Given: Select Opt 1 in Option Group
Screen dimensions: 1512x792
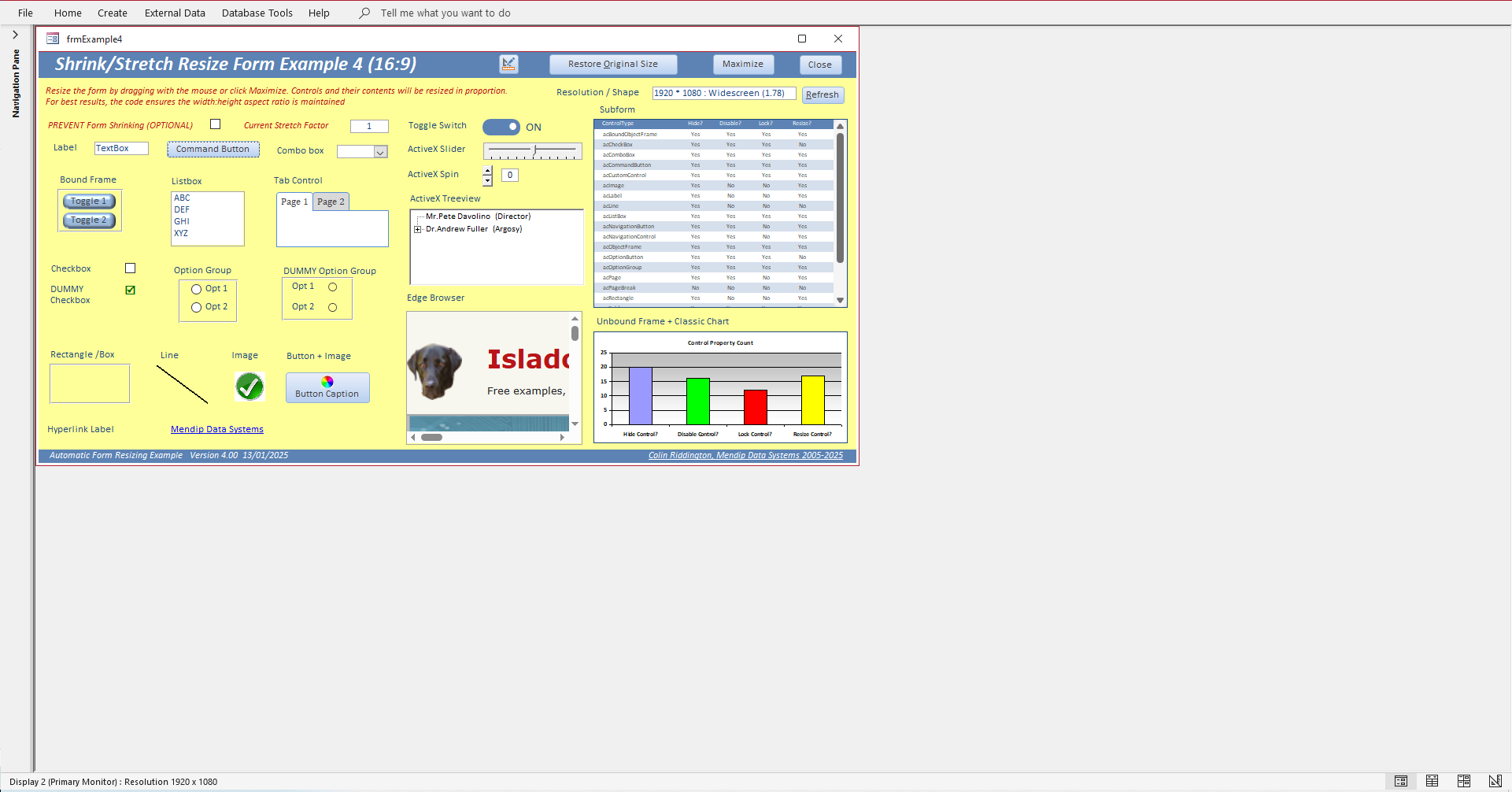Looking at the screenshot, I should pos(196,289).
